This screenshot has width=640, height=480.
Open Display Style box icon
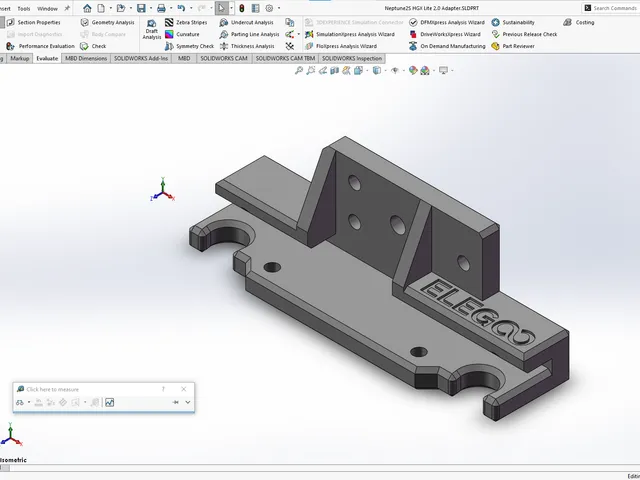tap(377, 71)
